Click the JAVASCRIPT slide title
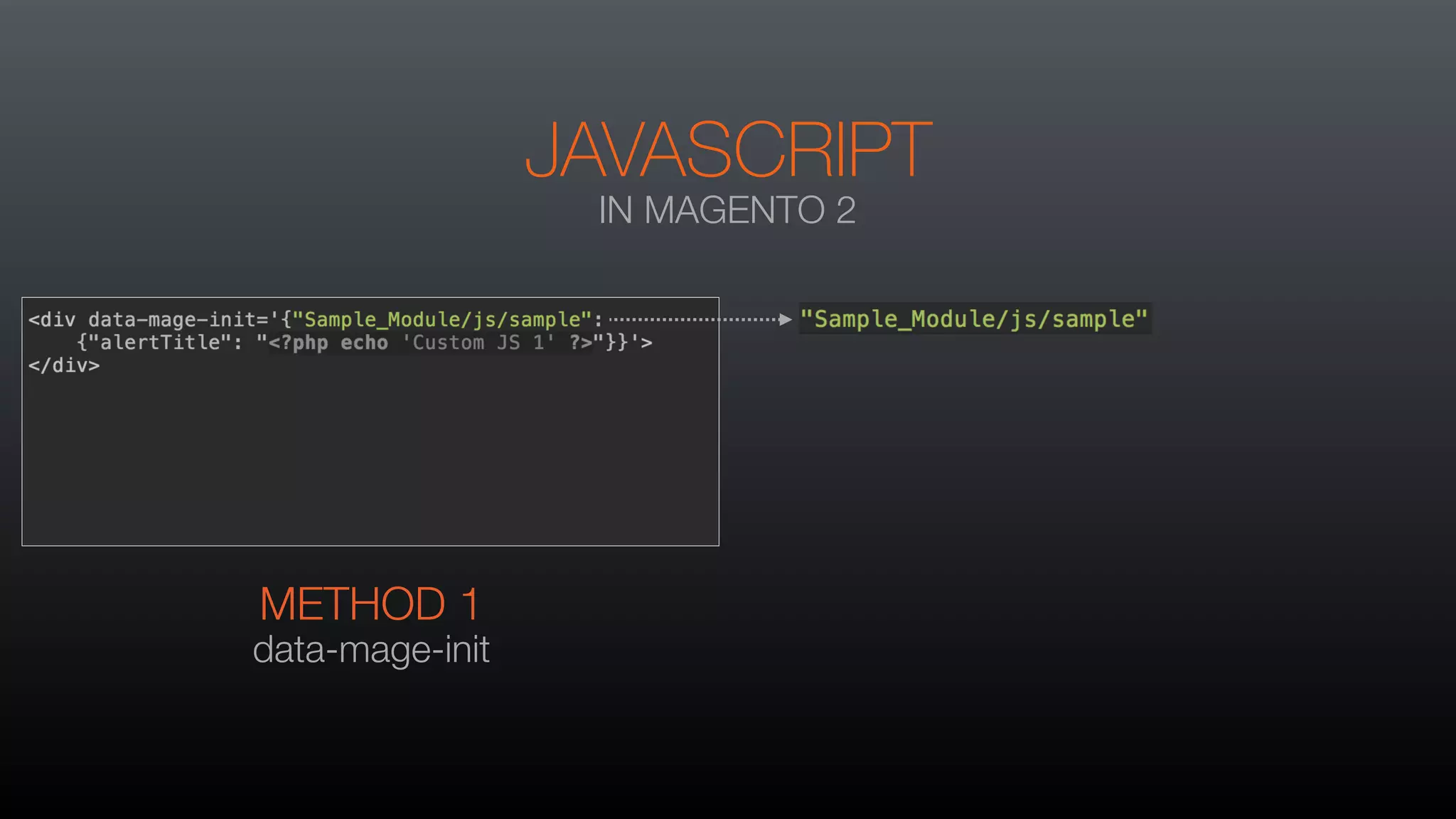1456x819 pixels. tap(728, 150)
